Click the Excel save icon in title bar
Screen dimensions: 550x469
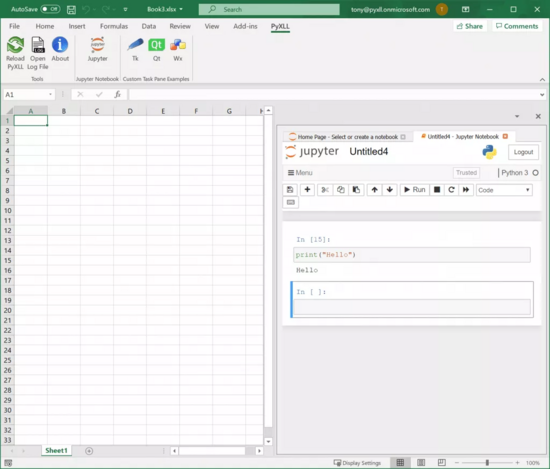tap(71, 9)
